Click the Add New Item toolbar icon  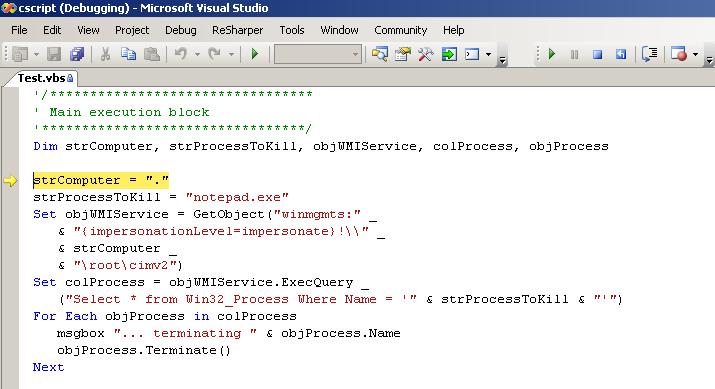pos(20,54)
